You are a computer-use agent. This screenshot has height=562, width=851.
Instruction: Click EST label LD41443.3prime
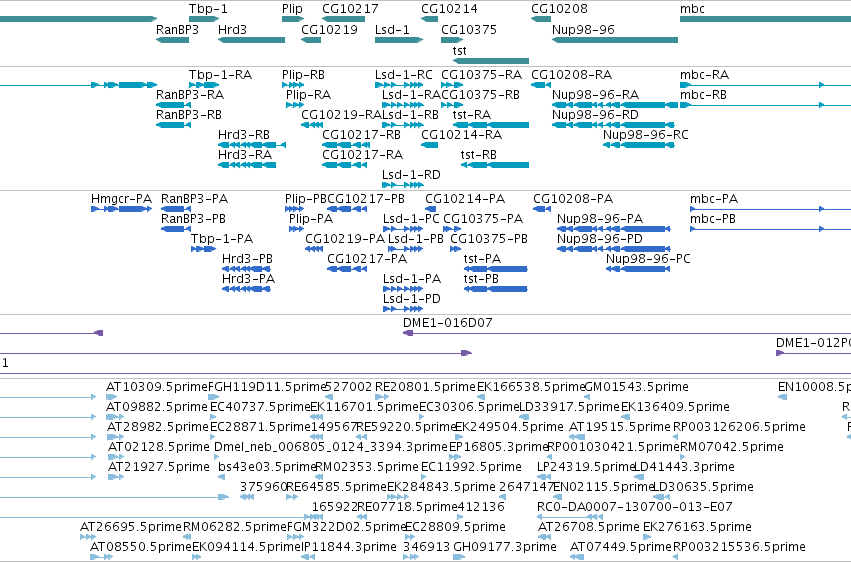684,467
